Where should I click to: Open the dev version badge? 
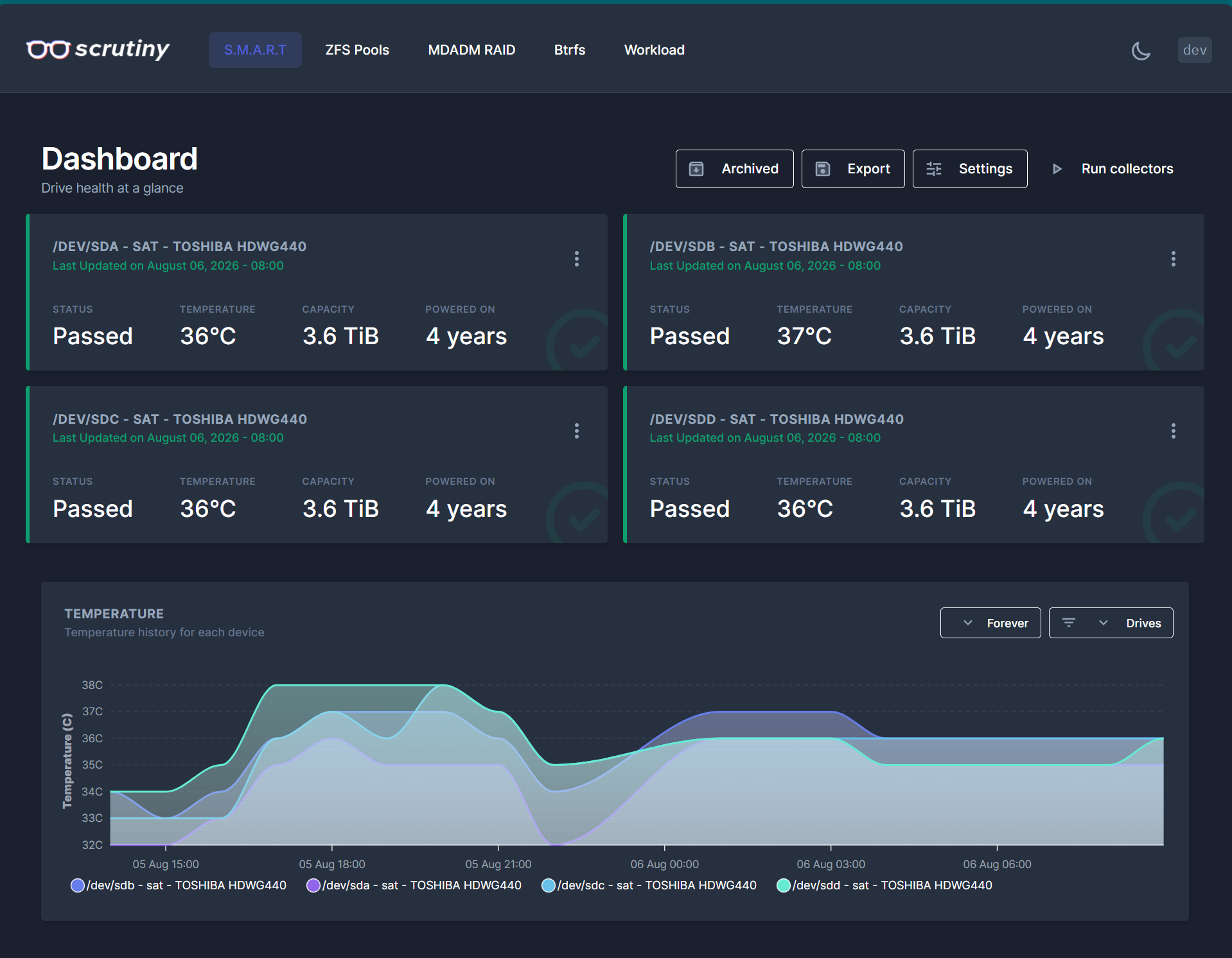[1195, 50]
